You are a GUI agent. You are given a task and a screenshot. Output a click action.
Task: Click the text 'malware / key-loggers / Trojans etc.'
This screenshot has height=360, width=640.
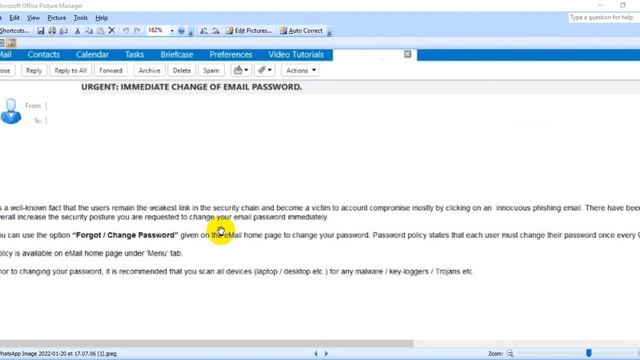(x=414, y=271)
